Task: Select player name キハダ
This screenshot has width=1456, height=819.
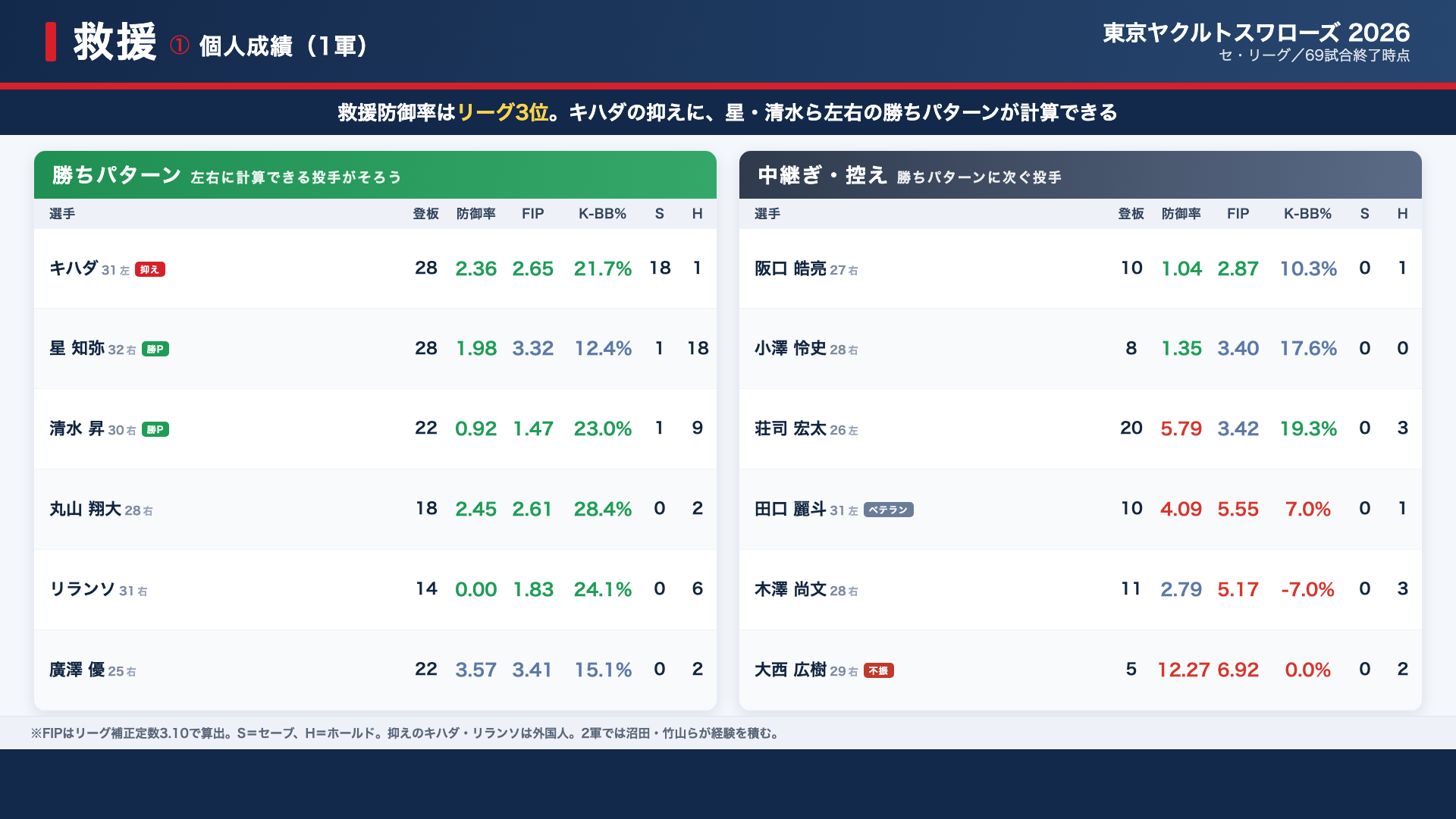Action: 74,268
